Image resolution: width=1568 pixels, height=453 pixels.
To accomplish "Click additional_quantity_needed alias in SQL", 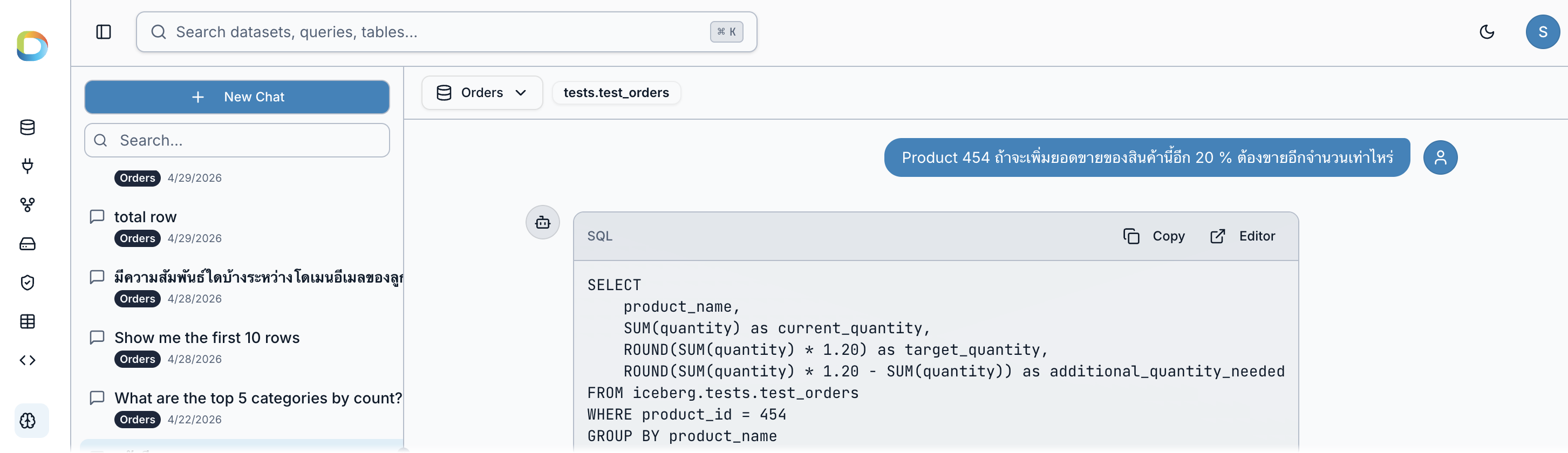I will 1167,372.
